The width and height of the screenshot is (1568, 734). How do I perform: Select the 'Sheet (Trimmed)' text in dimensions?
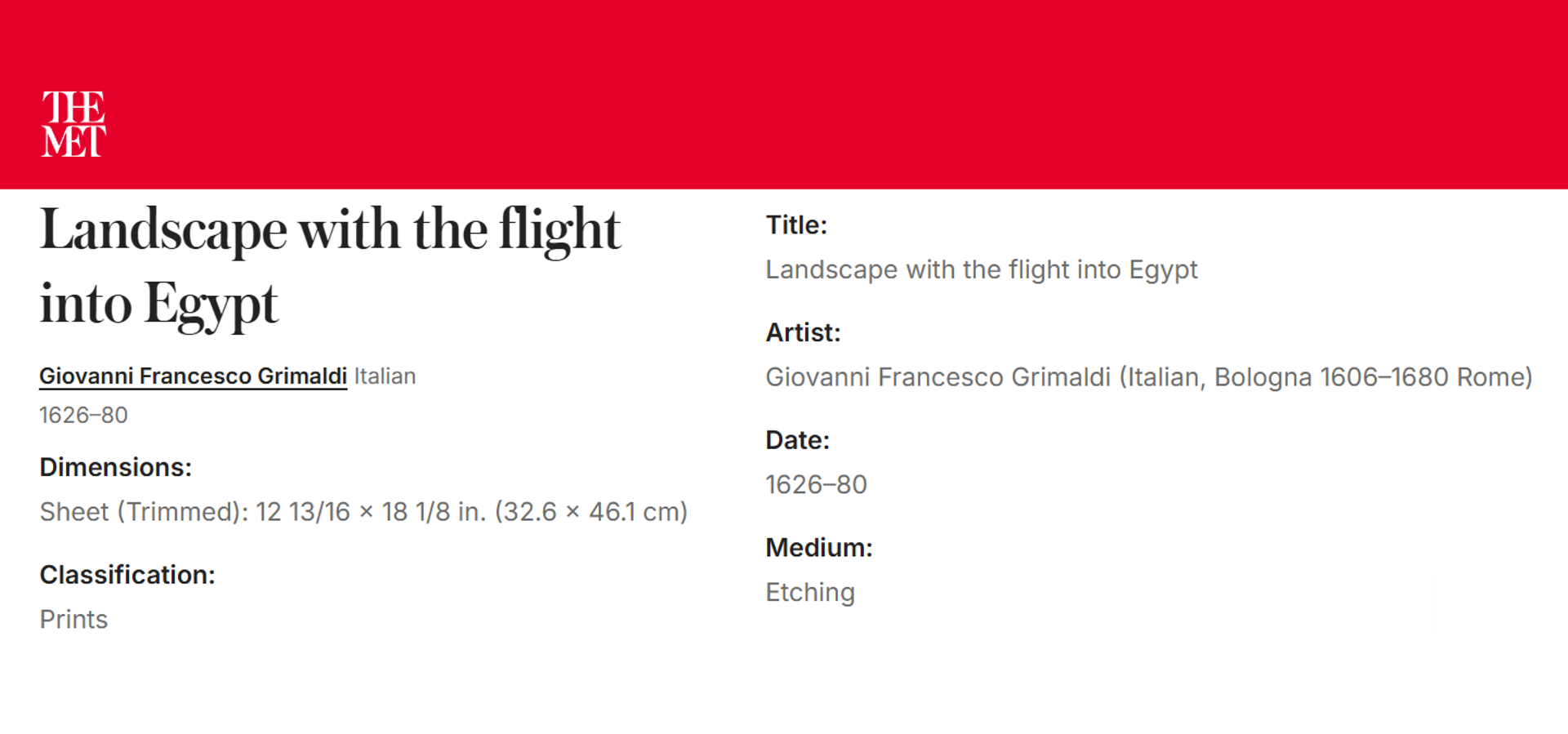pyautogui.click(x=143, y=512)
